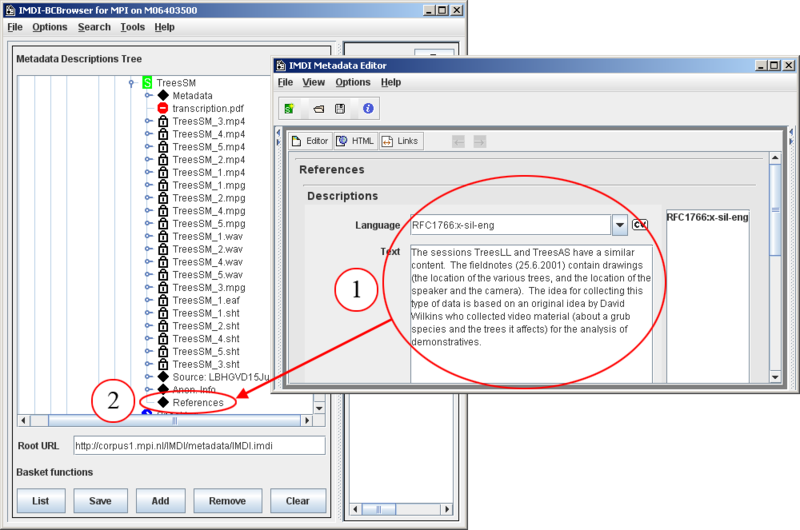Open File menu in IMDI-BCBrowser
800x530 pixels.
pos(15,27)
